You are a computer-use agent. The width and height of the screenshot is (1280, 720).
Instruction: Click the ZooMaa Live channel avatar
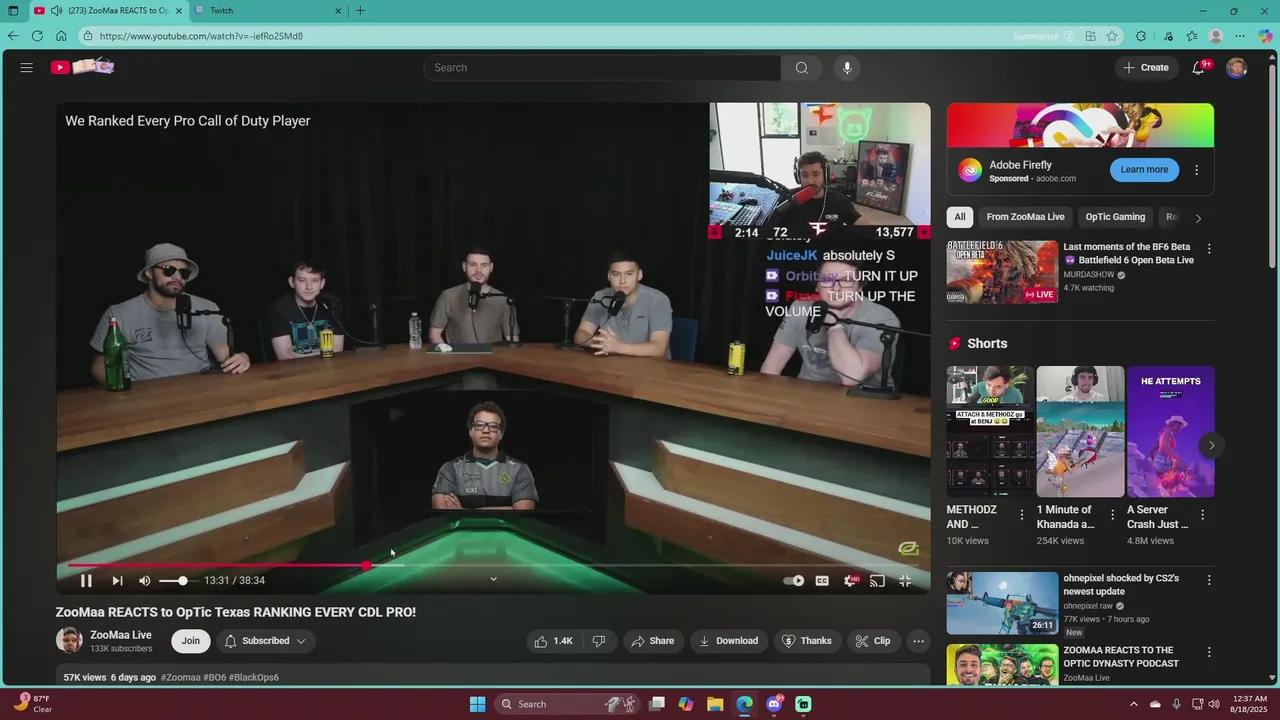pyautogui.click(x=69, y=641)
